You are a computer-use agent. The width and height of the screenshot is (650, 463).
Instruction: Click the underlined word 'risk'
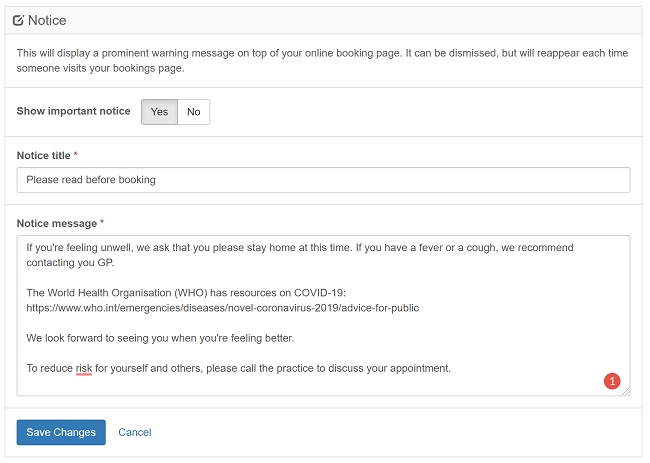pyautogui.click(x=84, y=368)
